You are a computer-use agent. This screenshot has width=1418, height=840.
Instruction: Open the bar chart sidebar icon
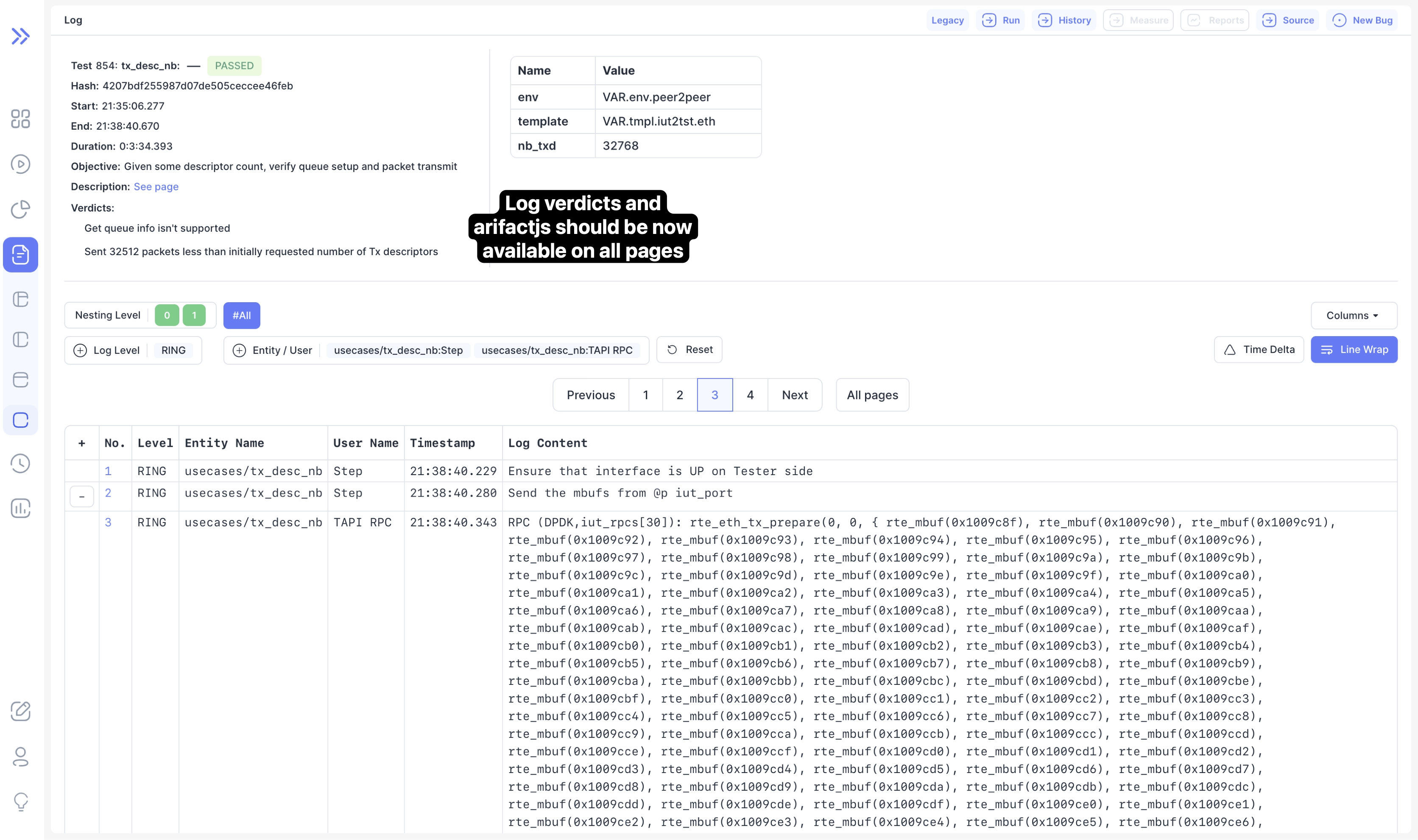coord(20,508)
